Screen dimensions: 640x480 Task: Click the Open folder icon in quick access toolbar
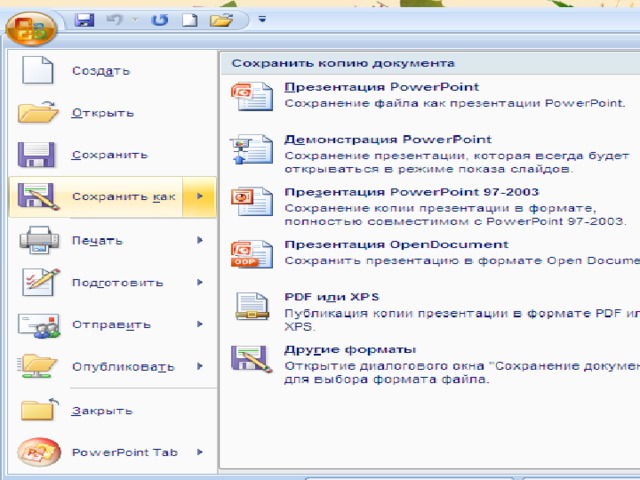(x=221, y=20)
